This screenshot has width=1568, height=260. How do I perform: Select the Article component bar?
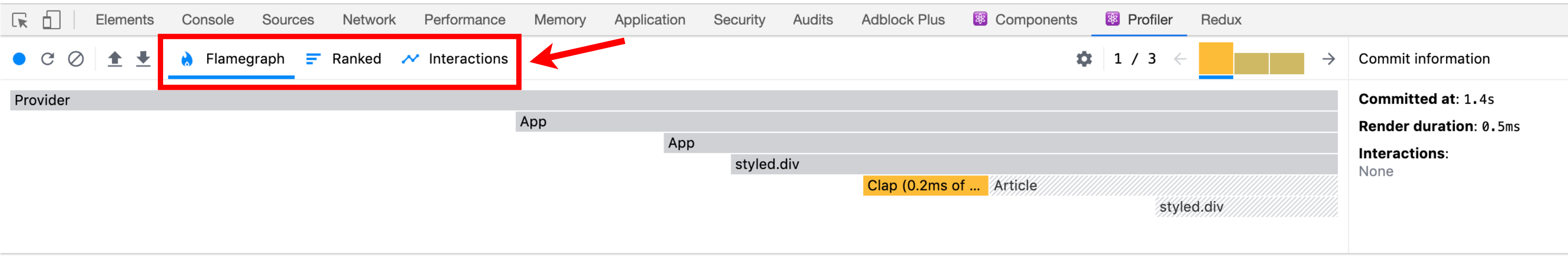(1163, 186)
